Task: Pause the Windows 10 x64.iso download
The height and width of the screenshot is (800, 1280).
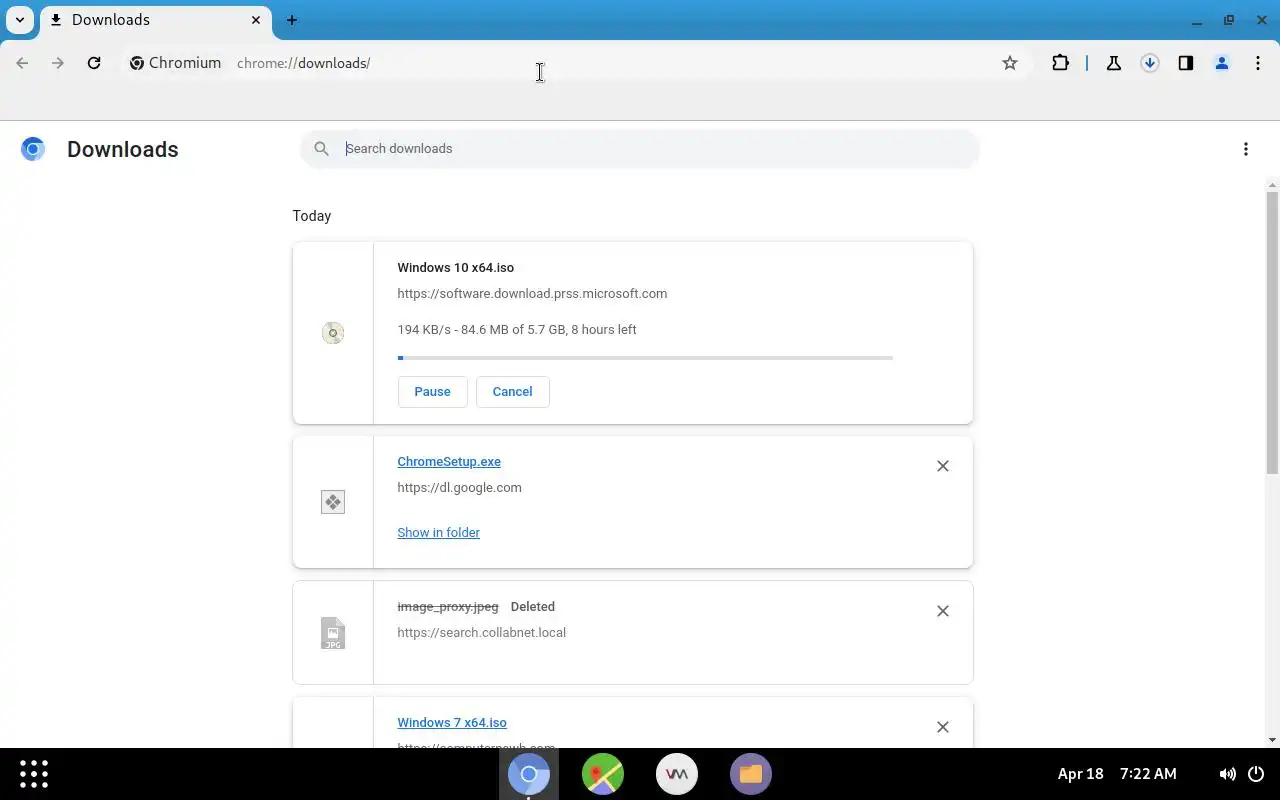Action: pos(432,392)
